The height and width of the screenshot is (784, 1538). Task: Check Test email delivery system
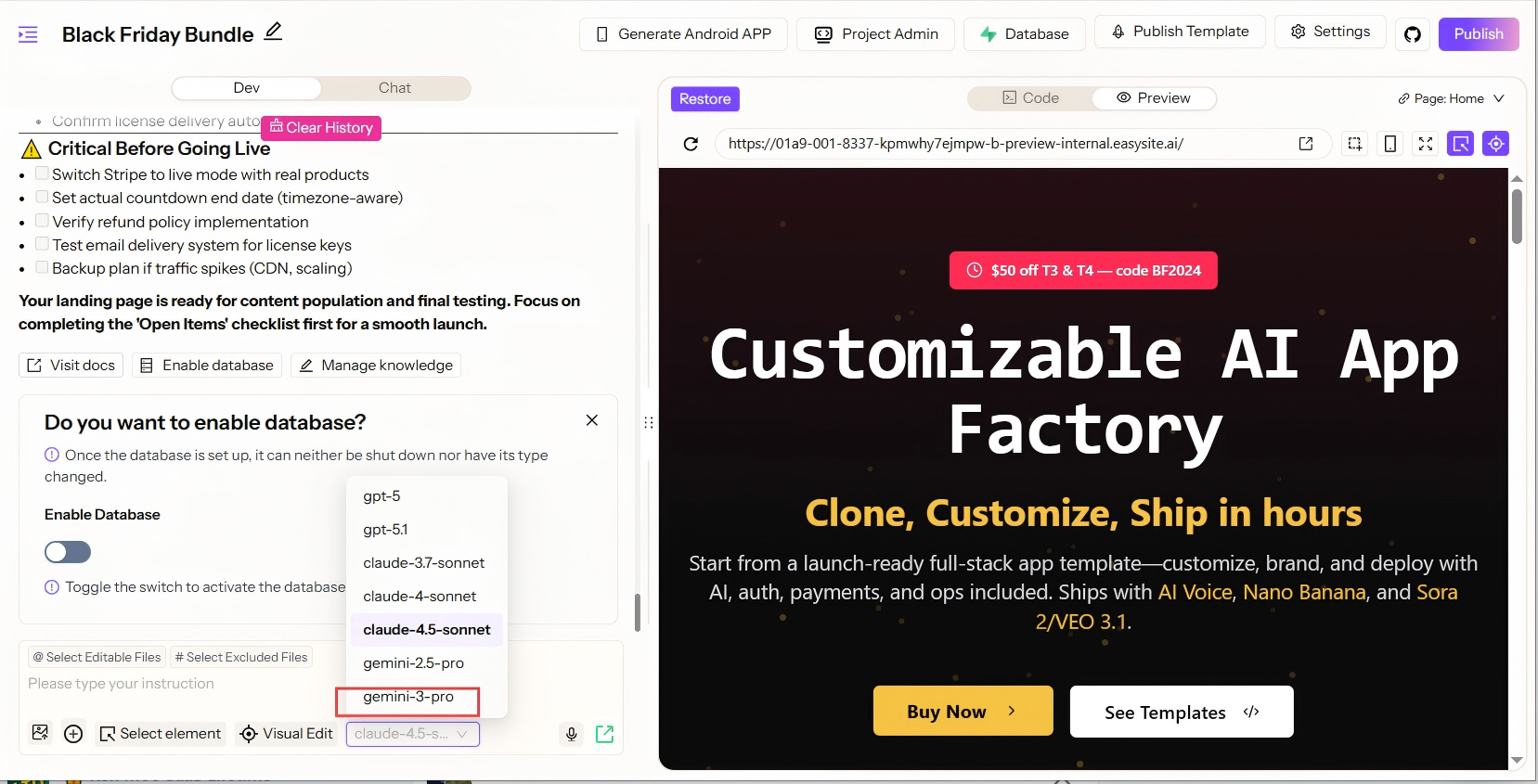42,244
